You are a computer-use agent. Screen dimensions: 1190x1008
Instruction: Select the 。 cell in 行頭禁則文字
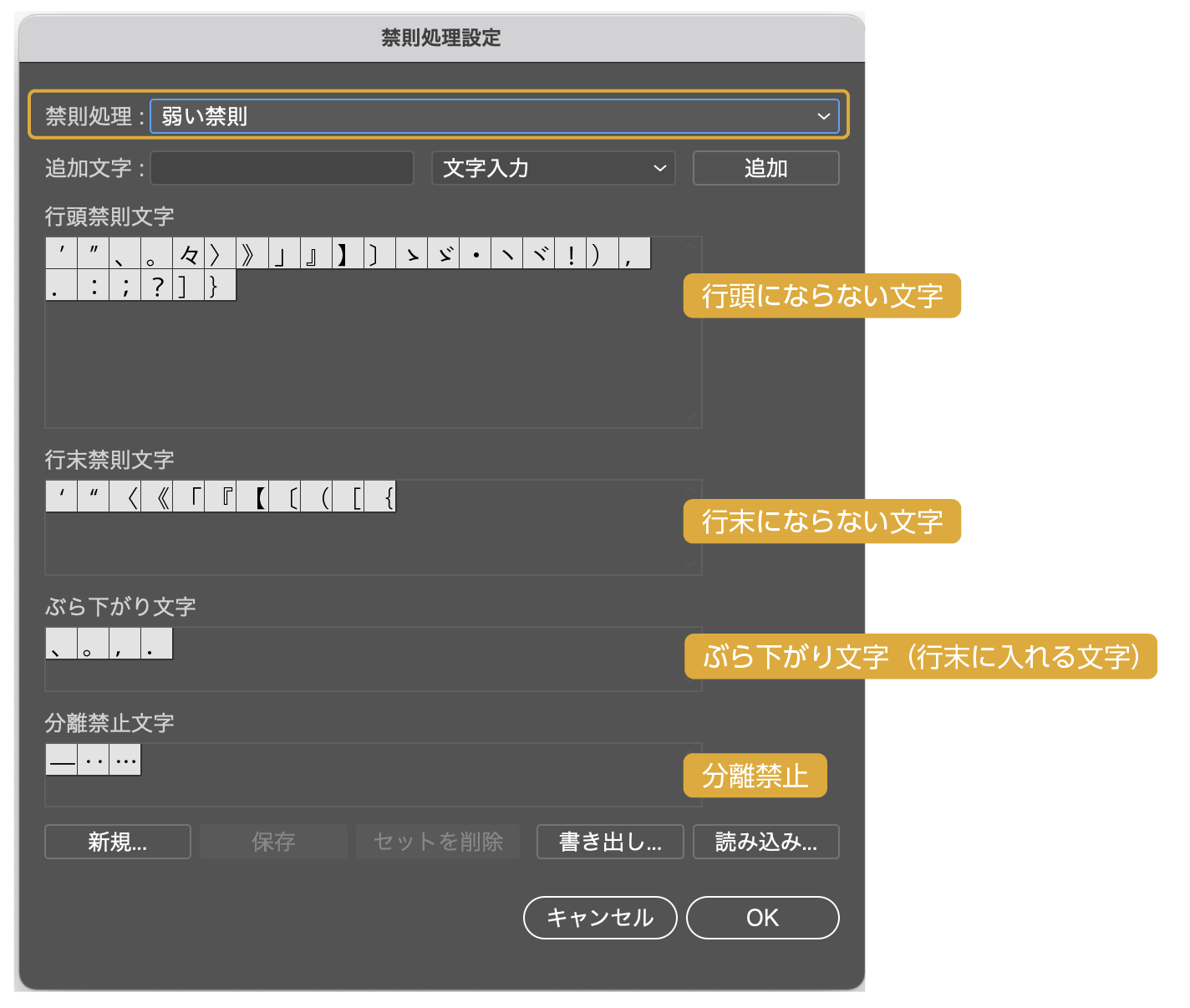click(x=157, y=253)
